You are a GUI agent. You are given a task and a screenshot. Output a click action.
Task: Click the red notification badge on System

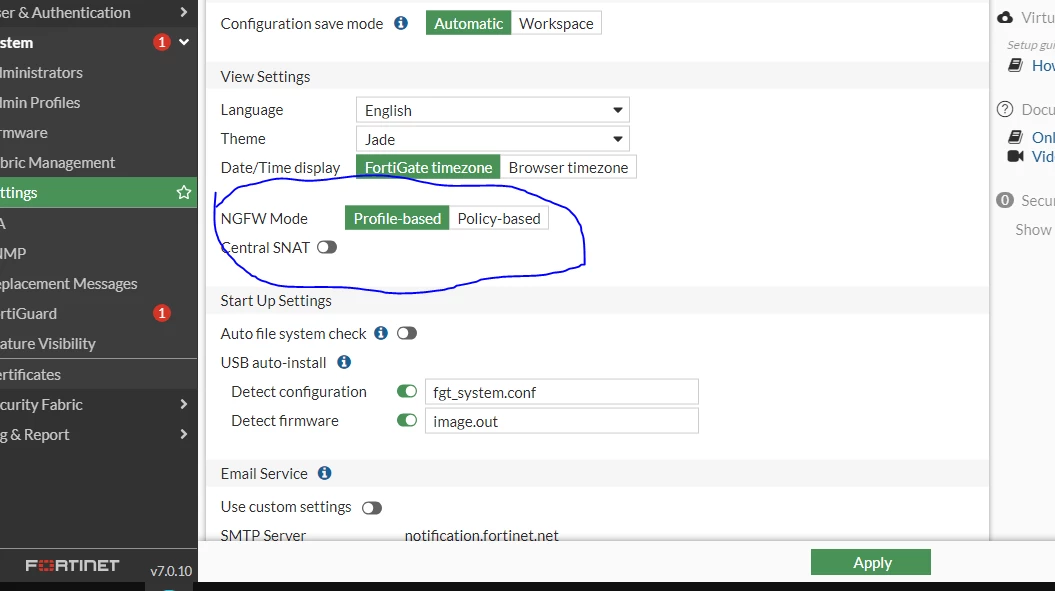[x=161, y=42]
